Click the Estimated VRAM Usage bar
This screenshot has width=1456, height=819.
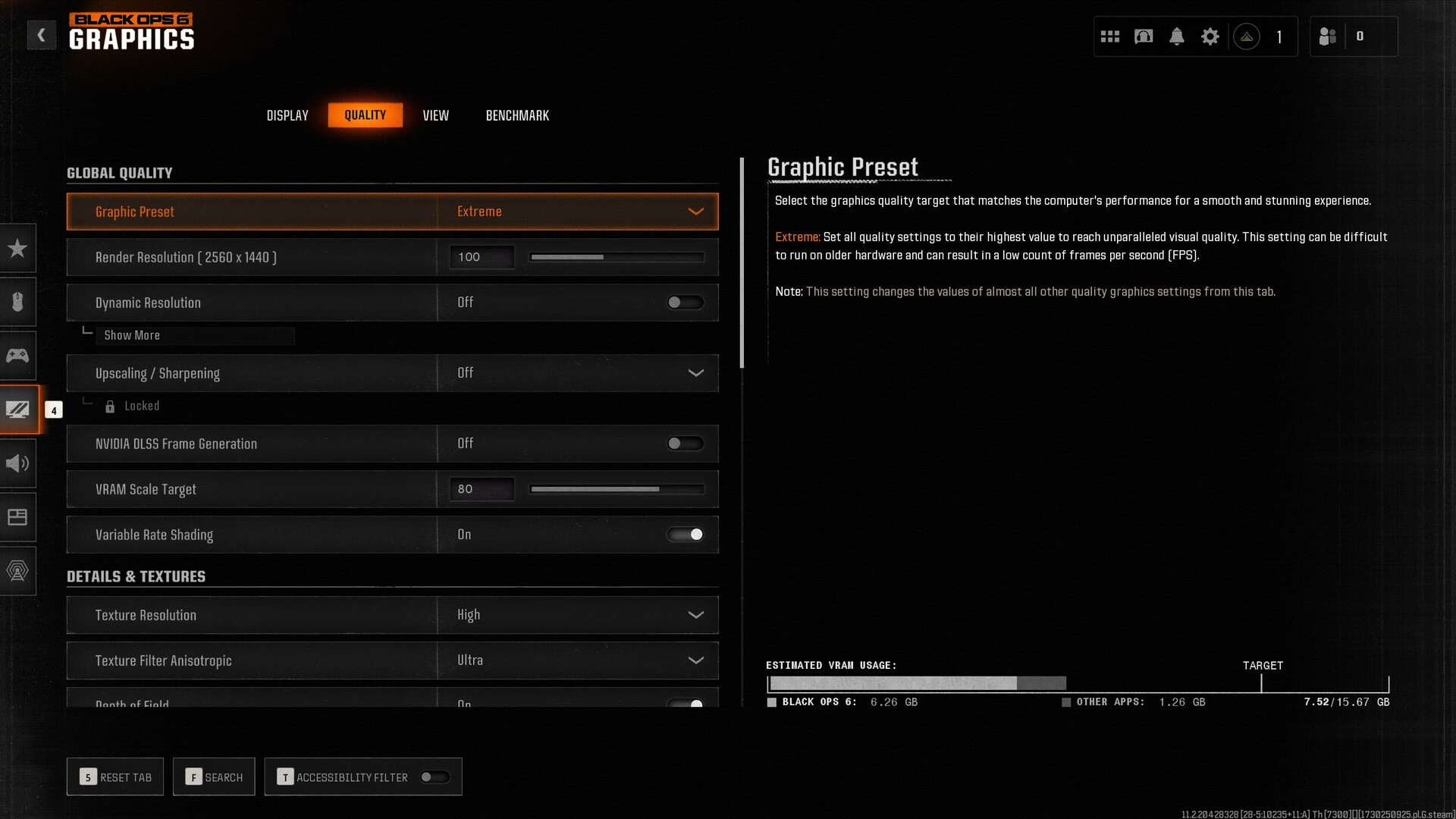click(1078, 683)
